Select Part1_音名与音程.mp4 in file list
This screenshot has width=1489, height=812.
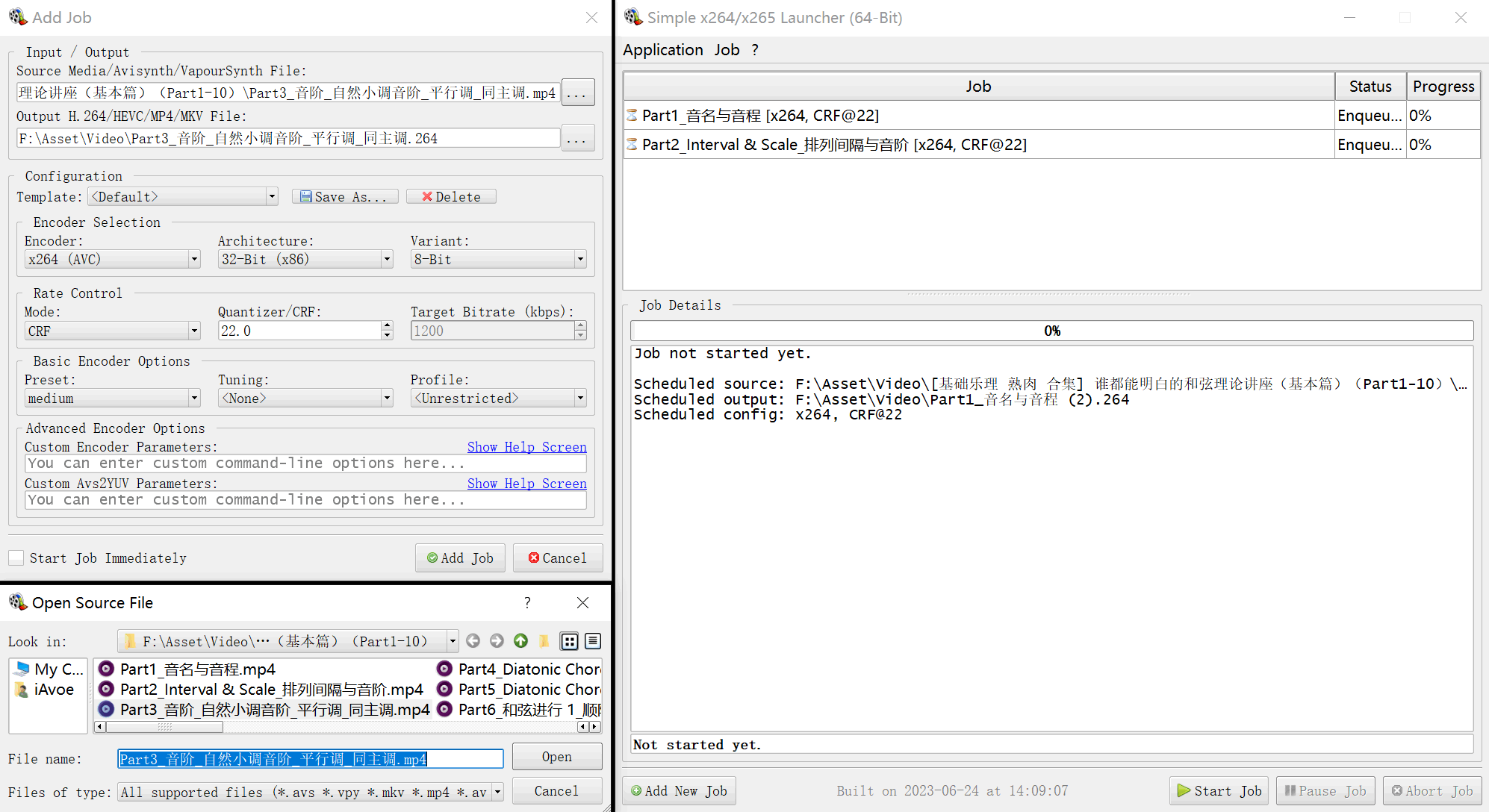pos(197,669)
